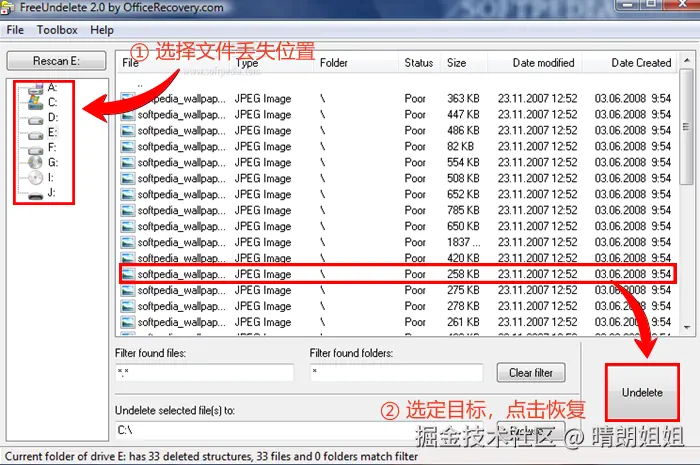Select the E: drive icon
This screenshot has width=700, height=465.
tap(36, 135)
